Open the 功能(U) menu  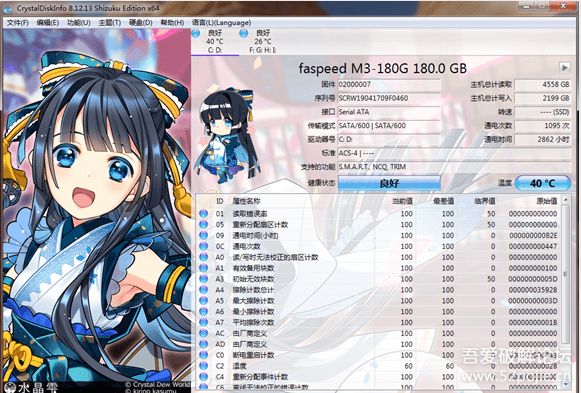coord(79,23)
